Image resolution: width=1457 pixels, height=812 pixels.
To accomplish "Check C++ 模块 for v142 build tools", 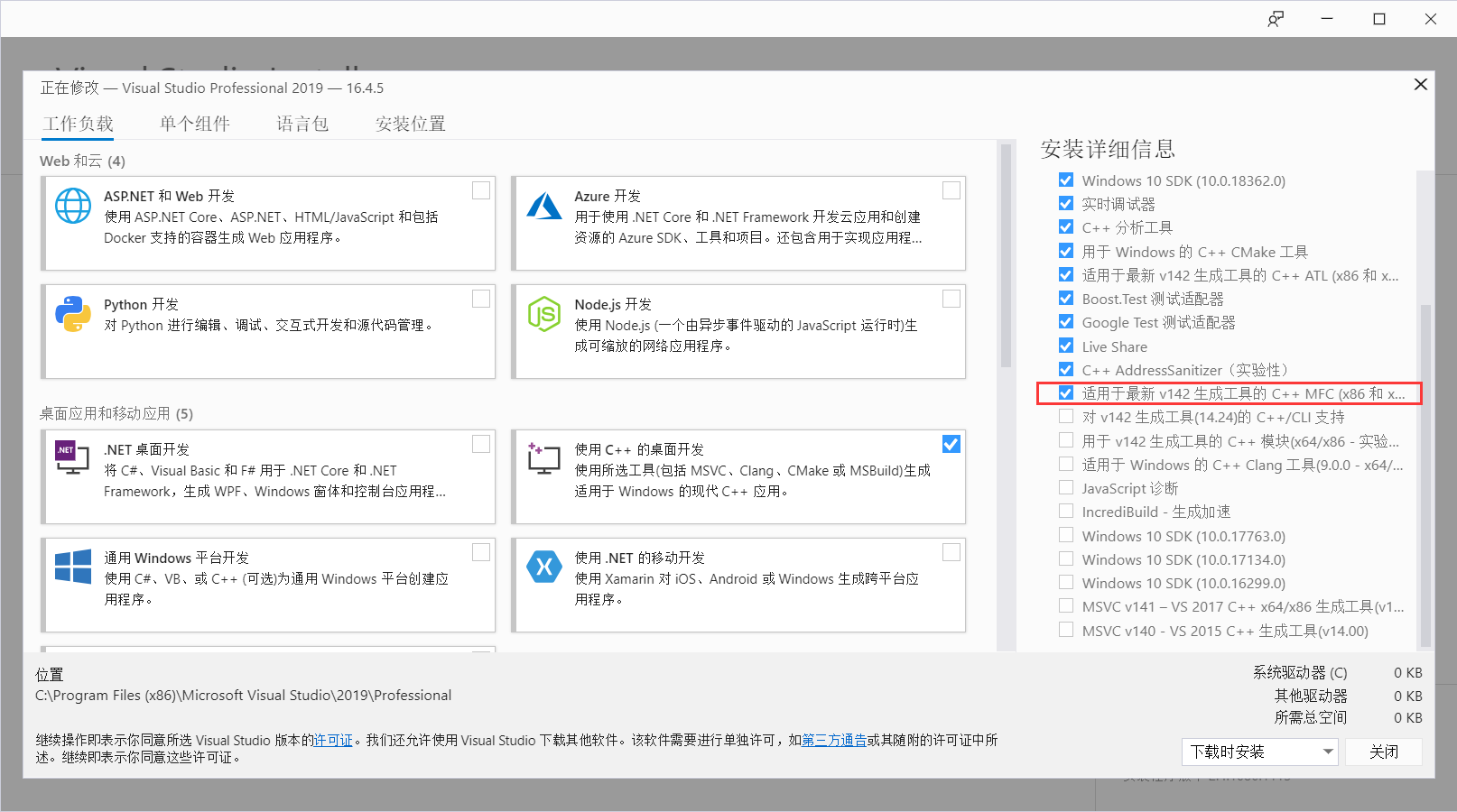I will coord(1066,440).
